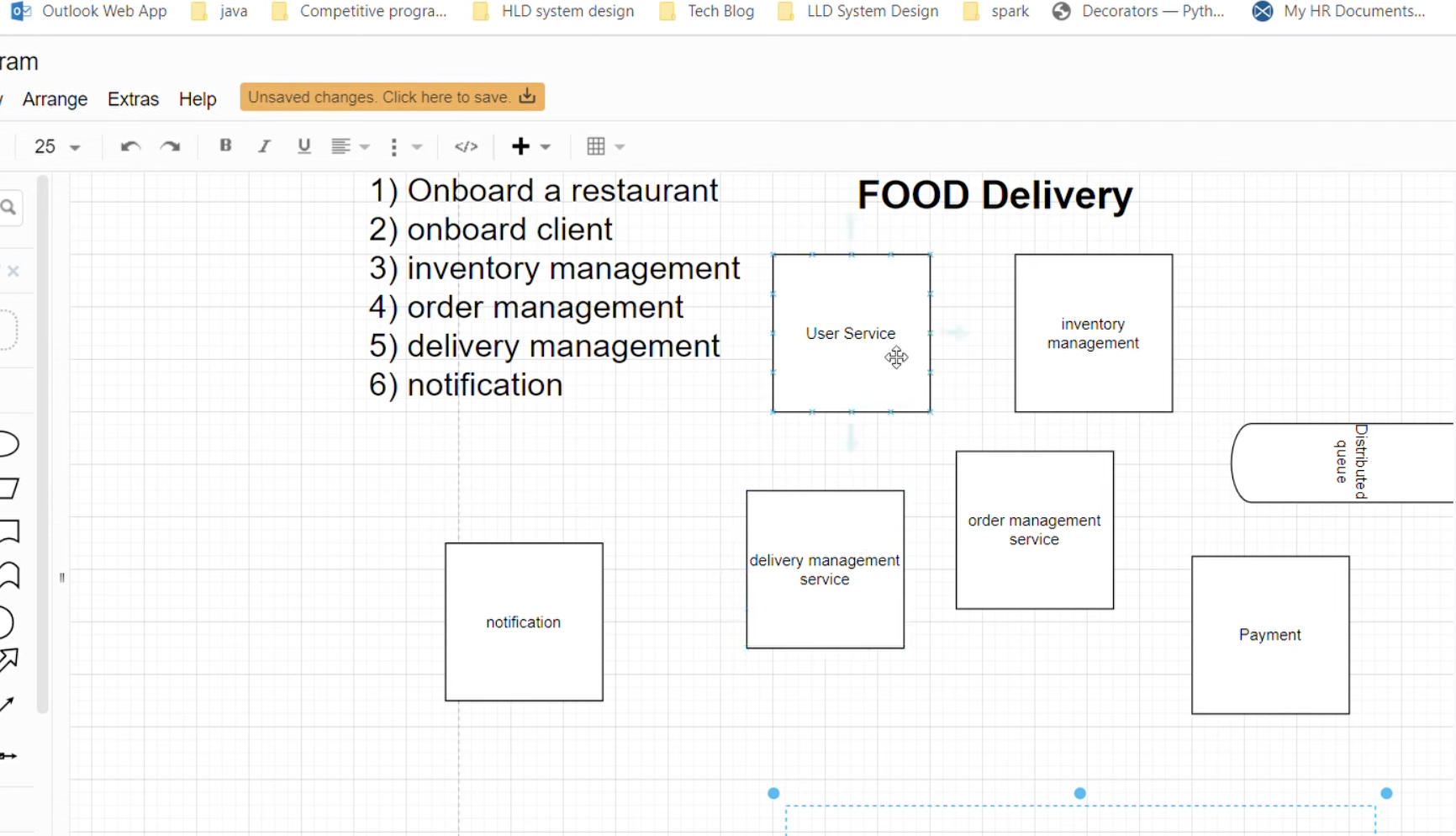Click the left sidebar vertical scrollbar
Viewport: 1456px width, 836px height.
click(43, 444)
